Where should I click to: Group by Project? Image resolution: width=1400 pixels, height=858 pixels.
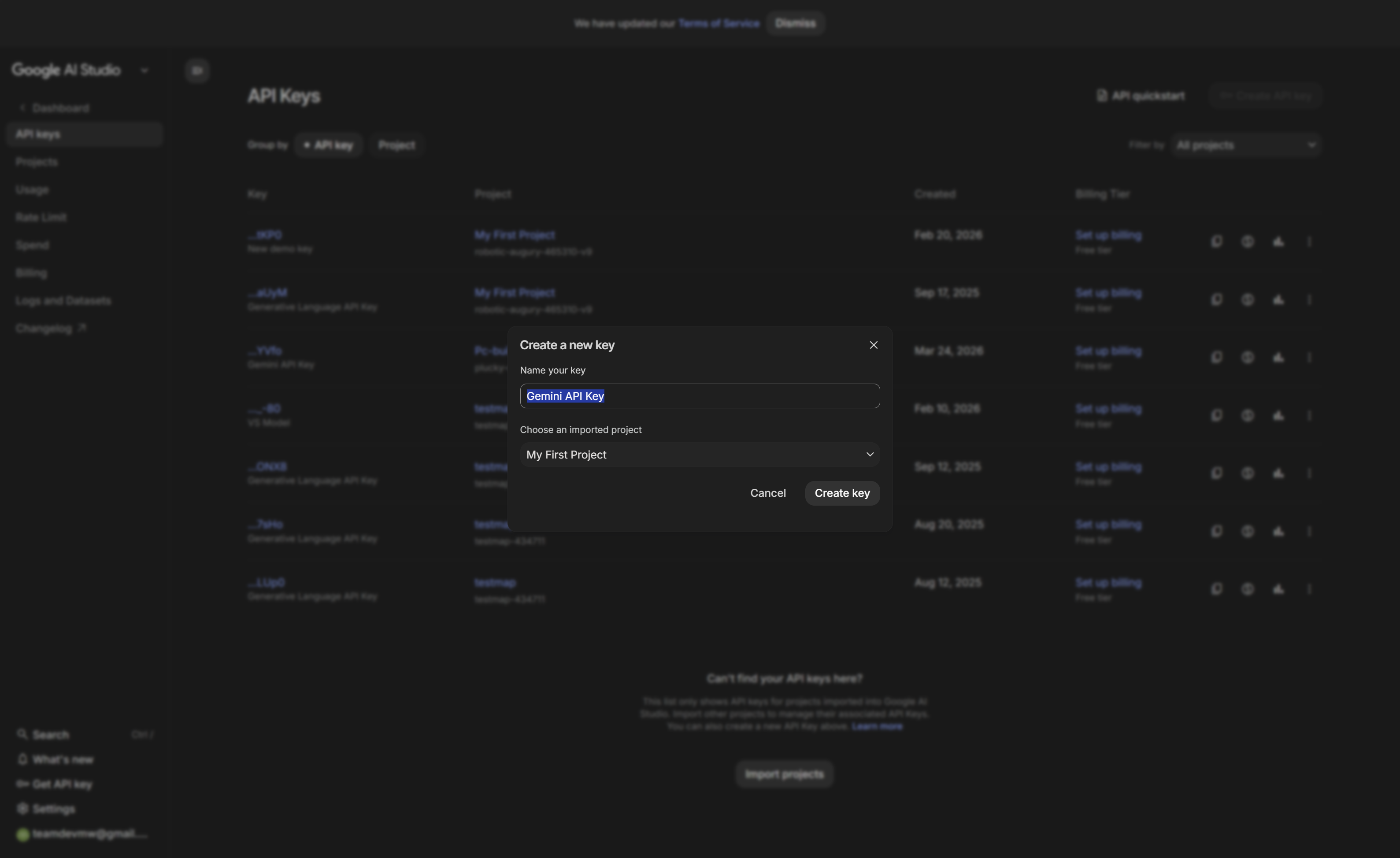(396, 145)
